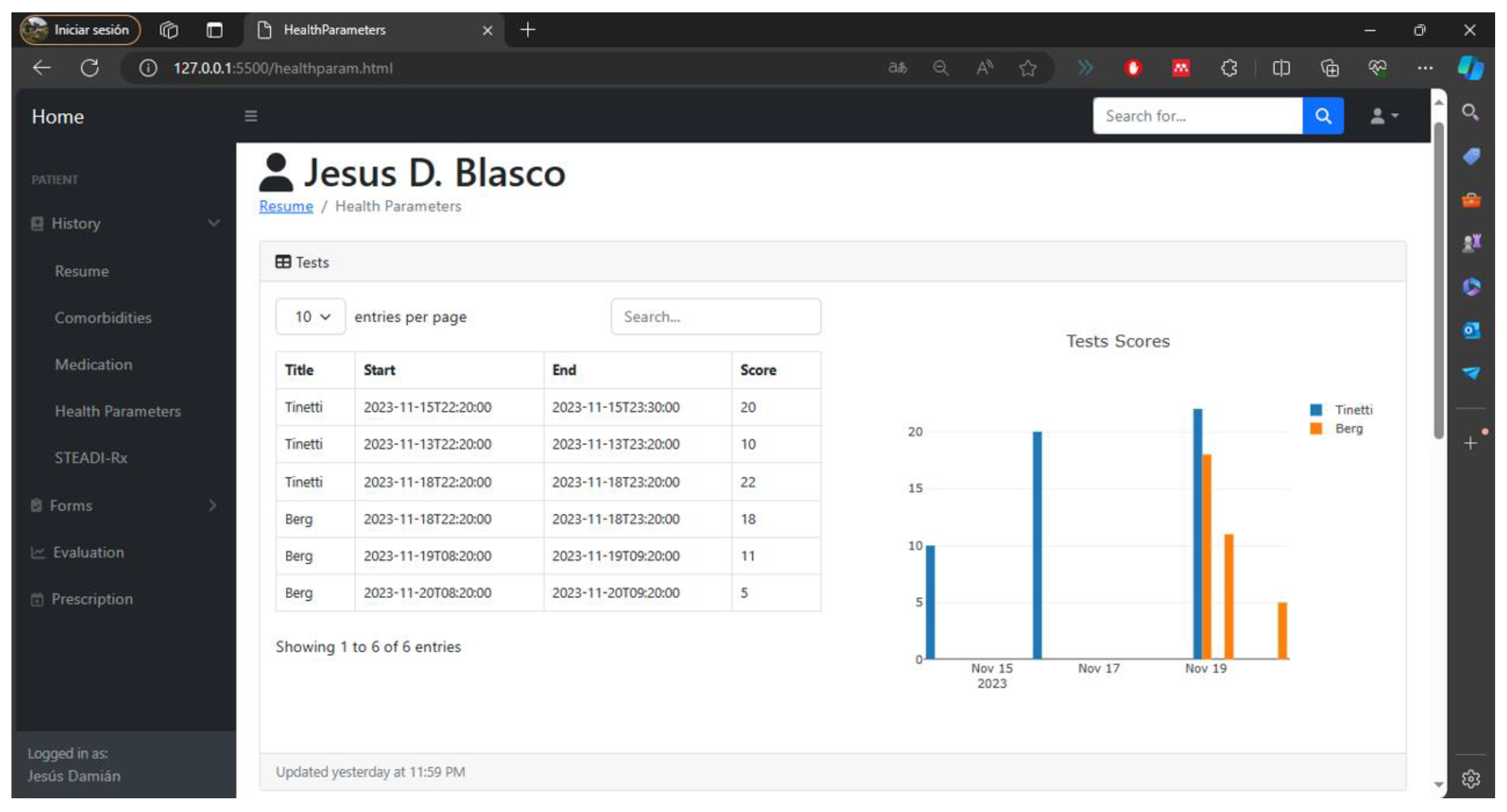Open the entries per page dropdown
Screen dimensions: 1507x812
coord(311,316)
